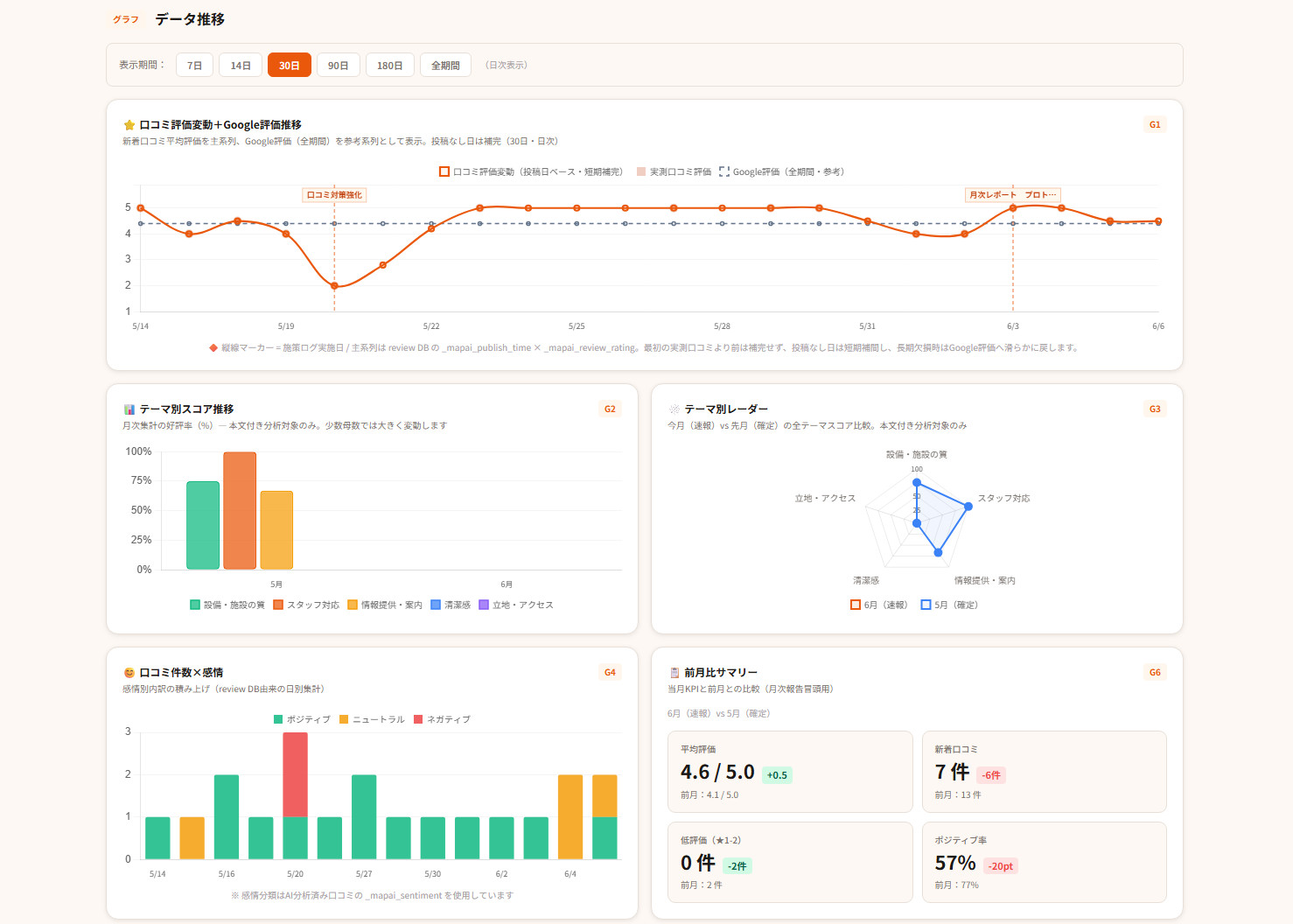Switch display period to 90日
This screenshot has height=924, width=1293.
(339, 66)
